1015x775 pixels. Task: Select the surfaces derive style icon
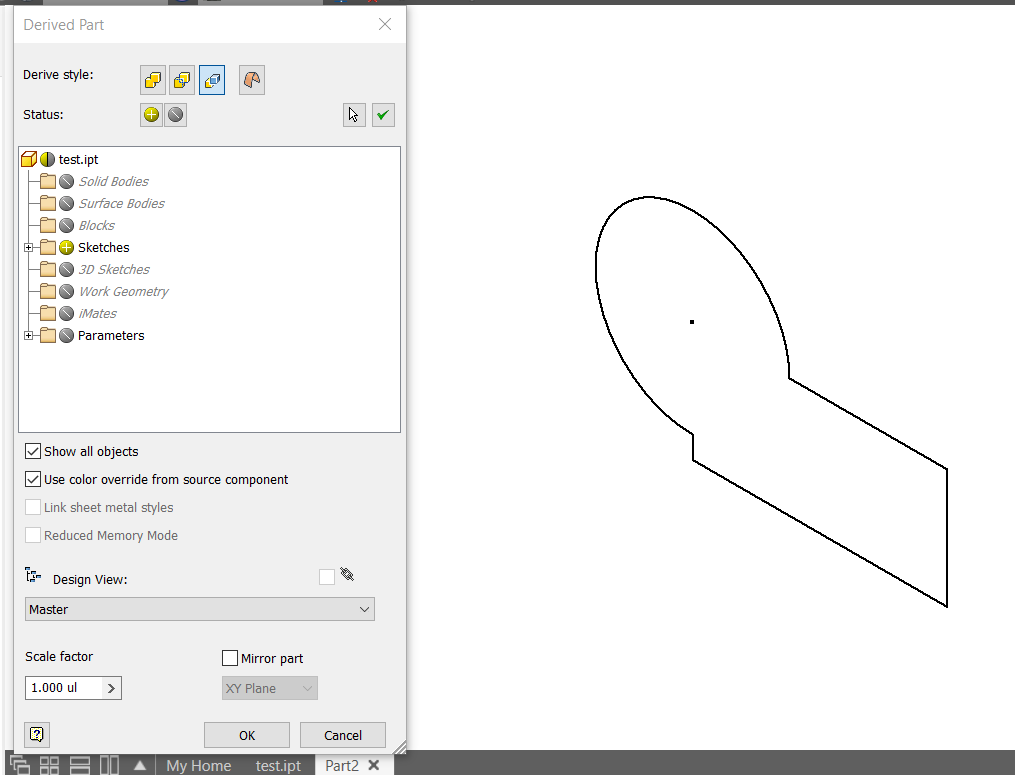252,80
